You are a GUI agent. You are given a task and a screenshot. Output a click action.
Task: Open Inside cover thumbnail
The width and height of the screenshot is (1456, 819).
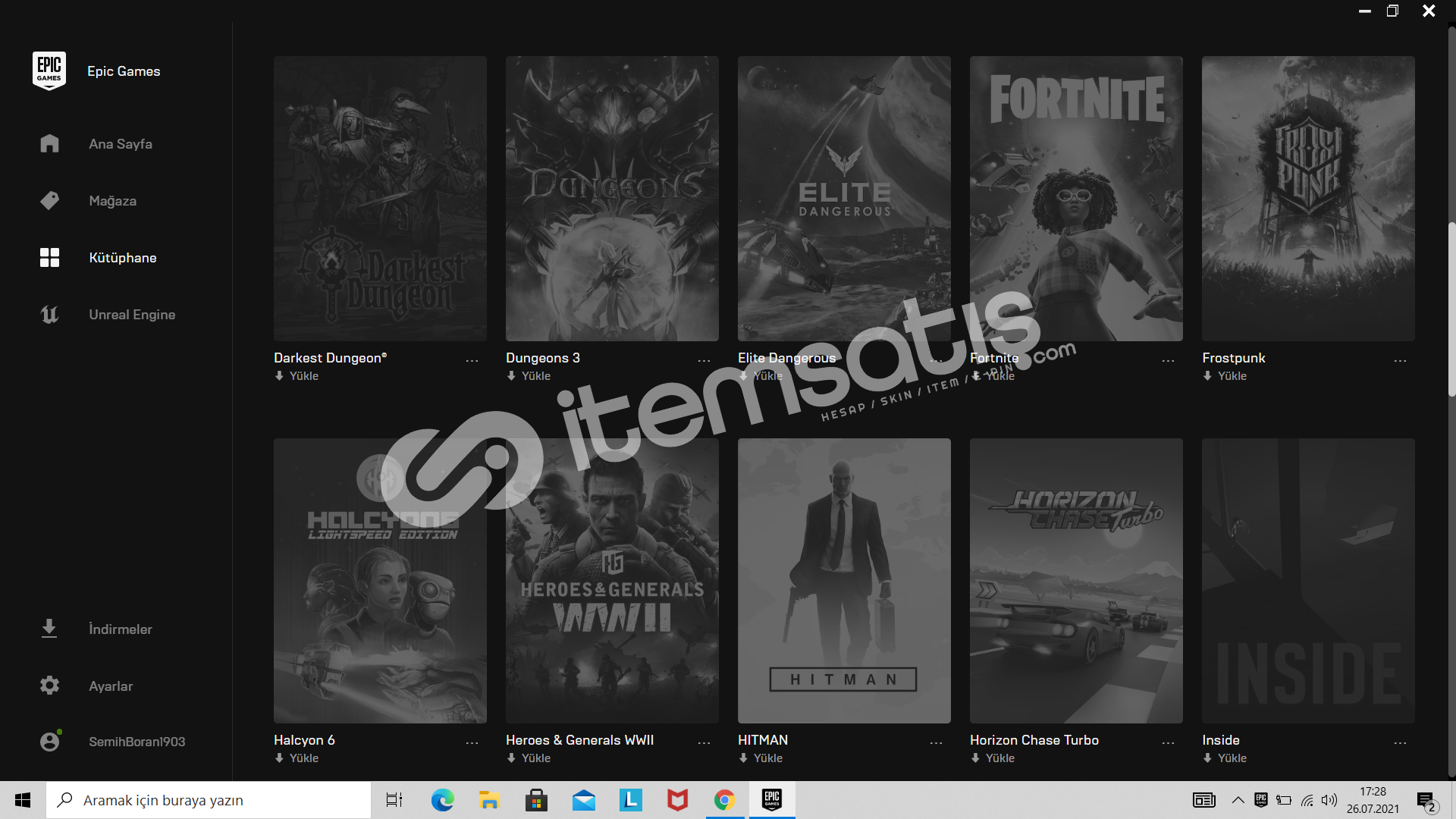pos(1308,581)
